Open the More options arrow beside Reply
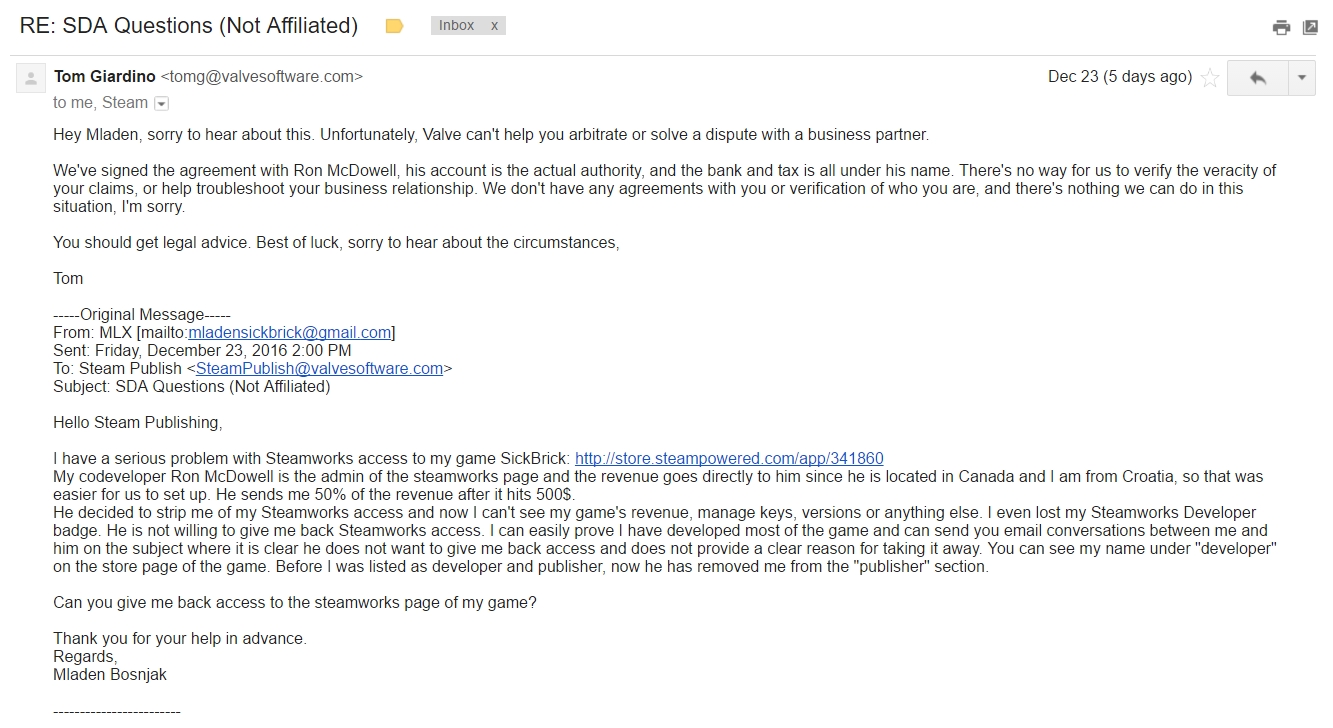This screenshot has height=728, width=1333. [x=1302, y=78]
